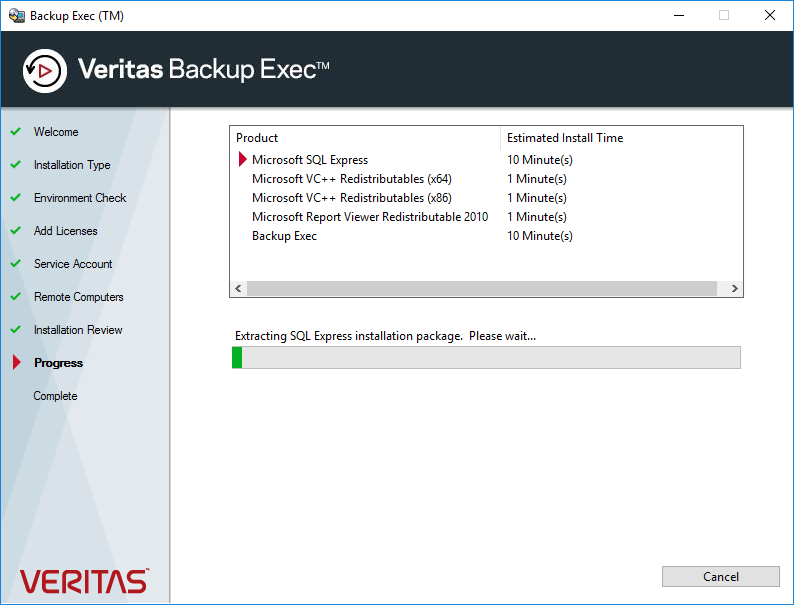Click the SQL Express extraction progress bar

[x=486, y=357]
